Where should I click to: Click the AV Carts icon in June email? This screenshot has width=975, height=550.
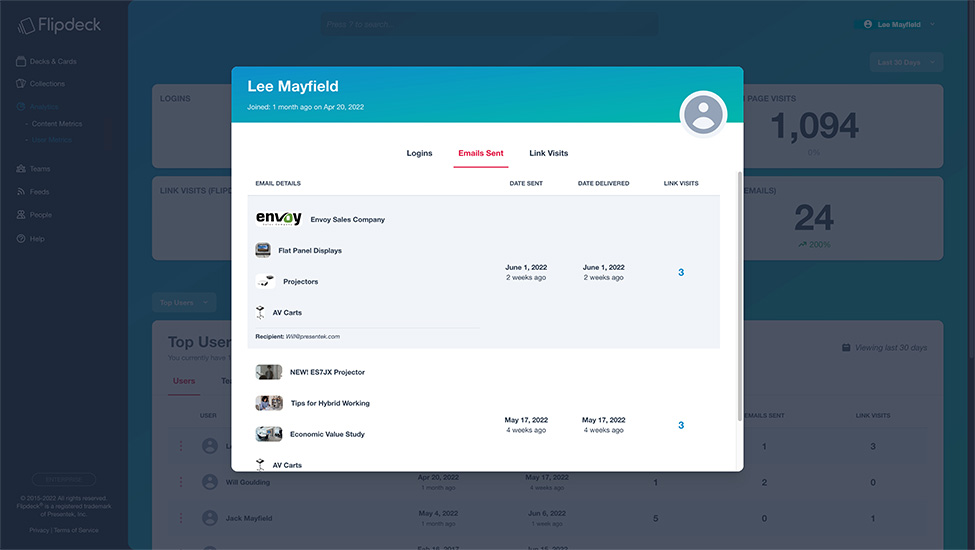click(x=260, y=312)
